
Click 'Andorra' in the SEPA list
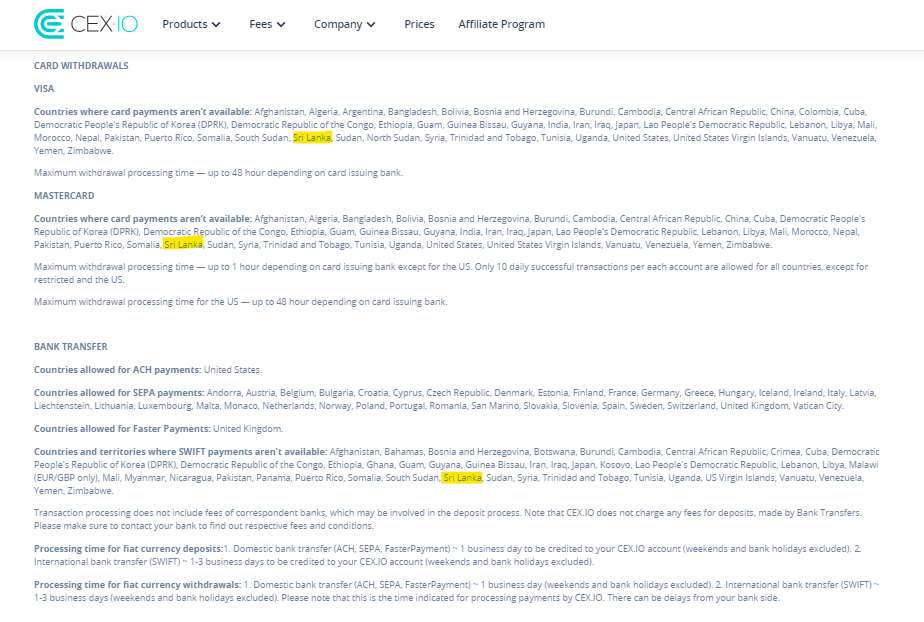coord(224,393)
